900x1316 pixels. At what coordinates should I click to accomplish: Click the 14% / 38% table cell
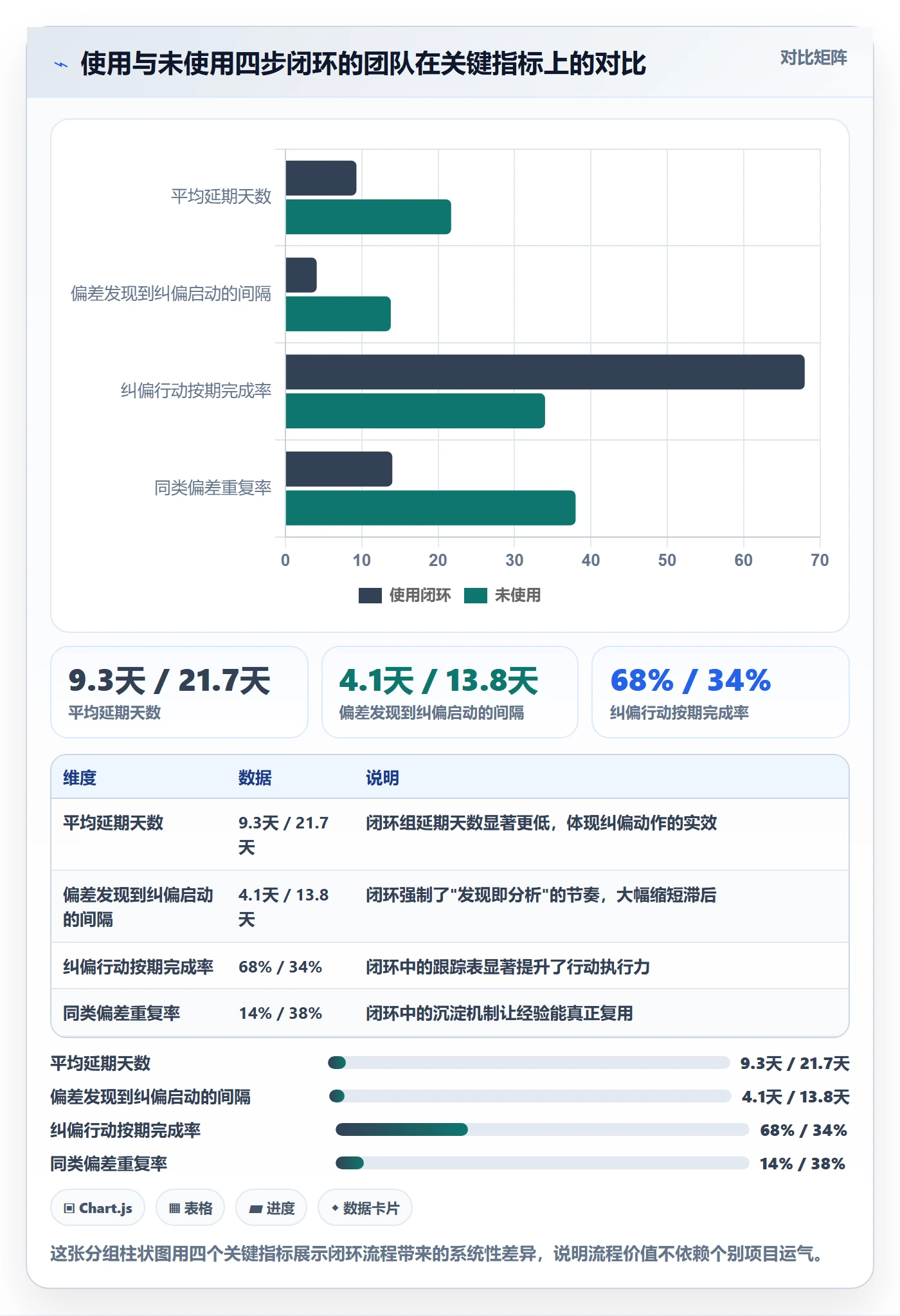280,1013
